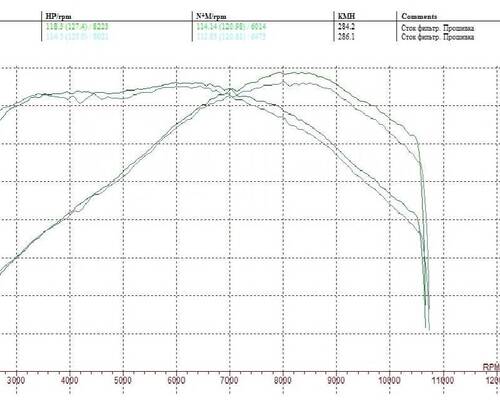
Task: Click the RPM axis title label
Action: pos(492,367)
